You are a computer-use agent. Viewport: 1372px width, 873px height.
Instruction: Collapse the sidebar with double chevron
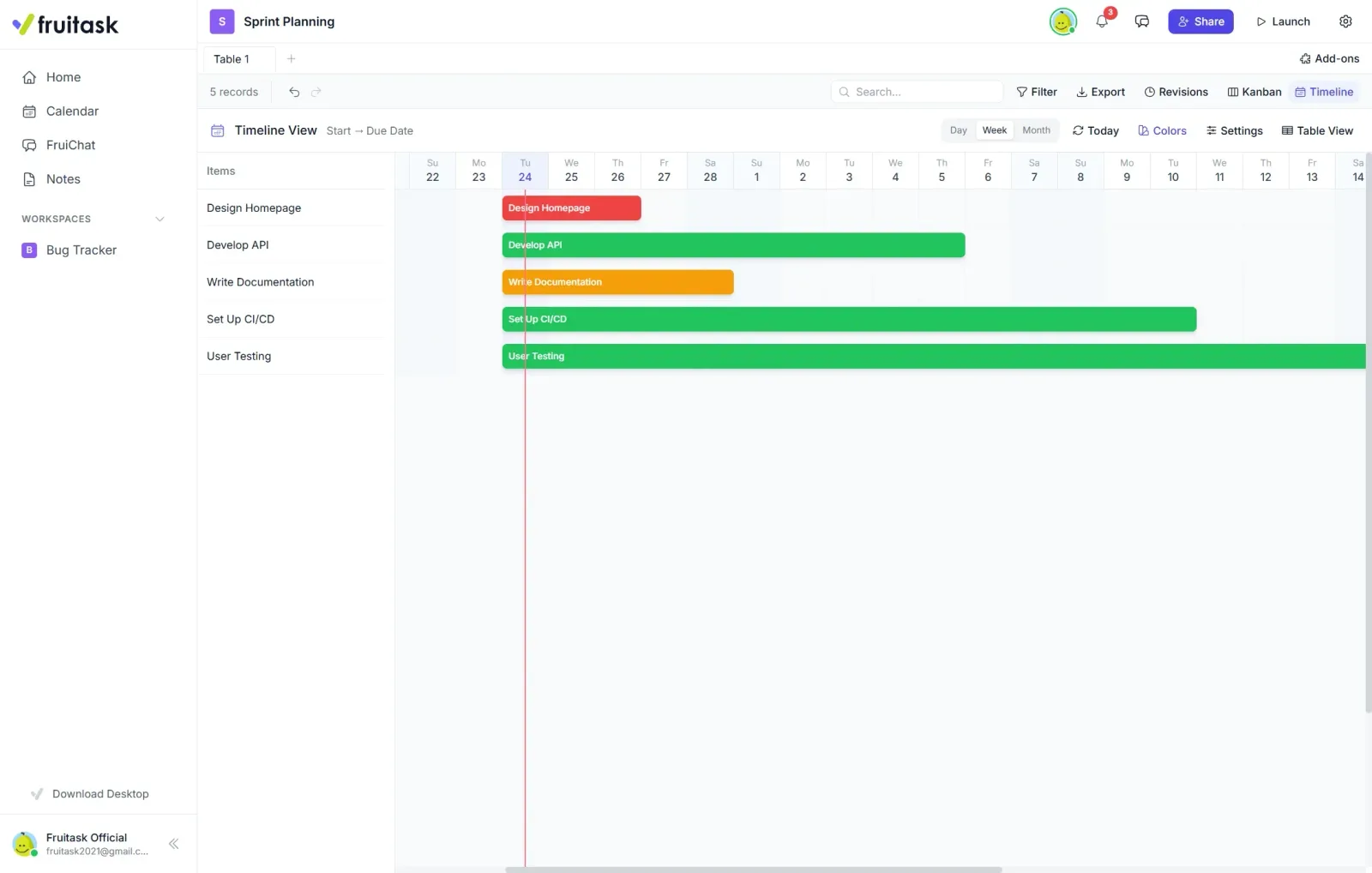point(174,844)
